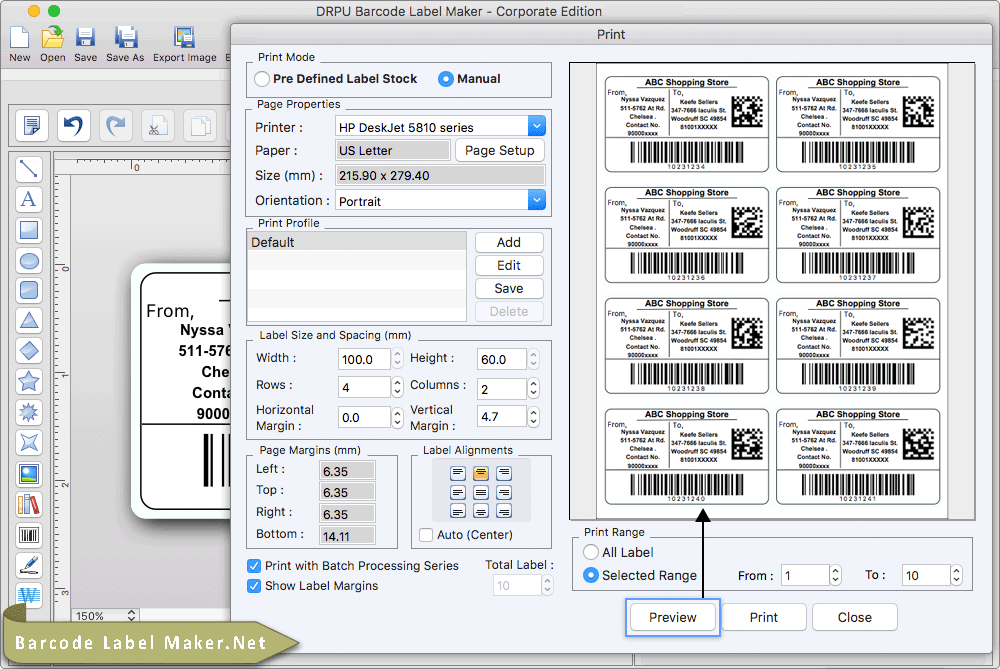Image resolution: width=1000 pixels, height=669 pixels.
Task: Set top-center label alignment
Action: click(x=481, y=473)
